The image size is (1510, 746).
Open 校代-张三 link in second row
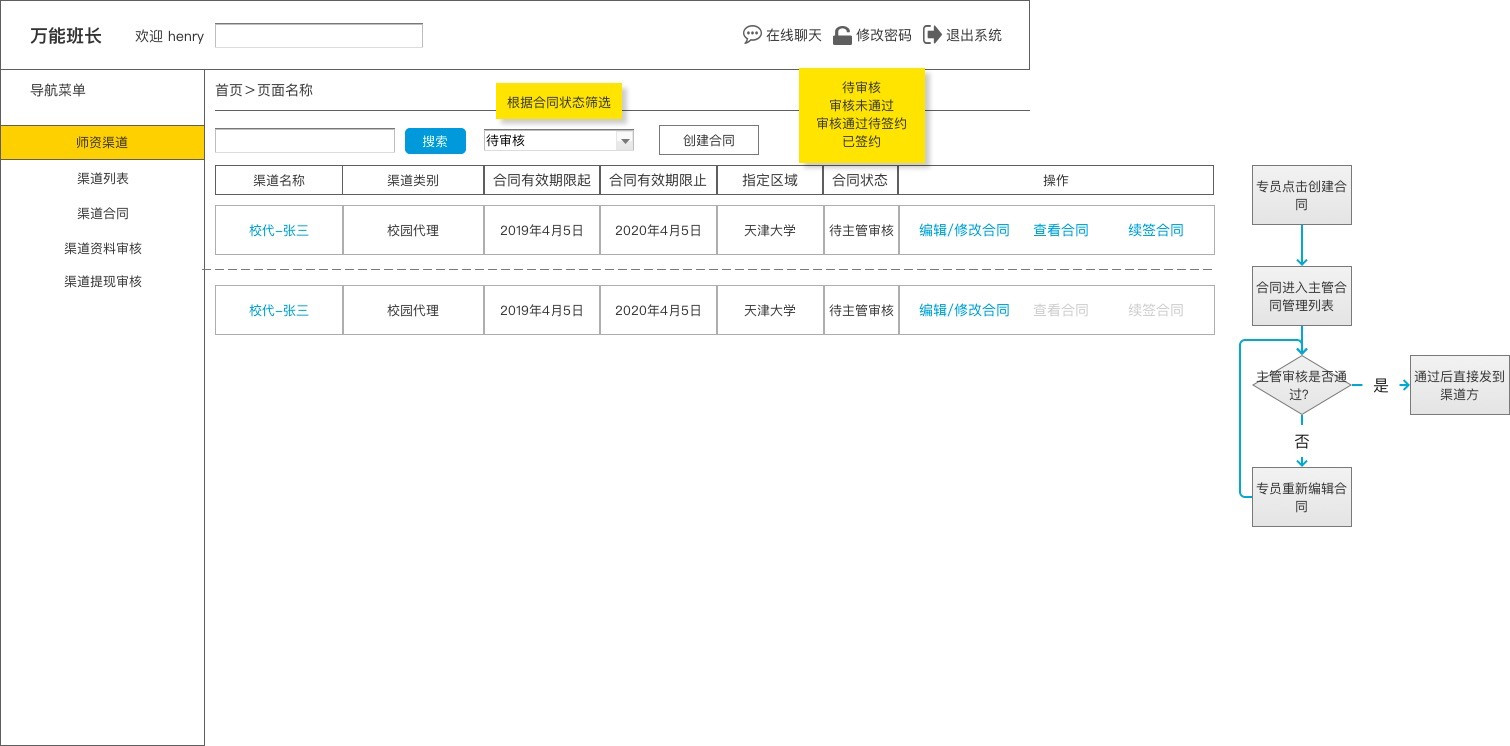pyautogui.click(x=279, y=310)
